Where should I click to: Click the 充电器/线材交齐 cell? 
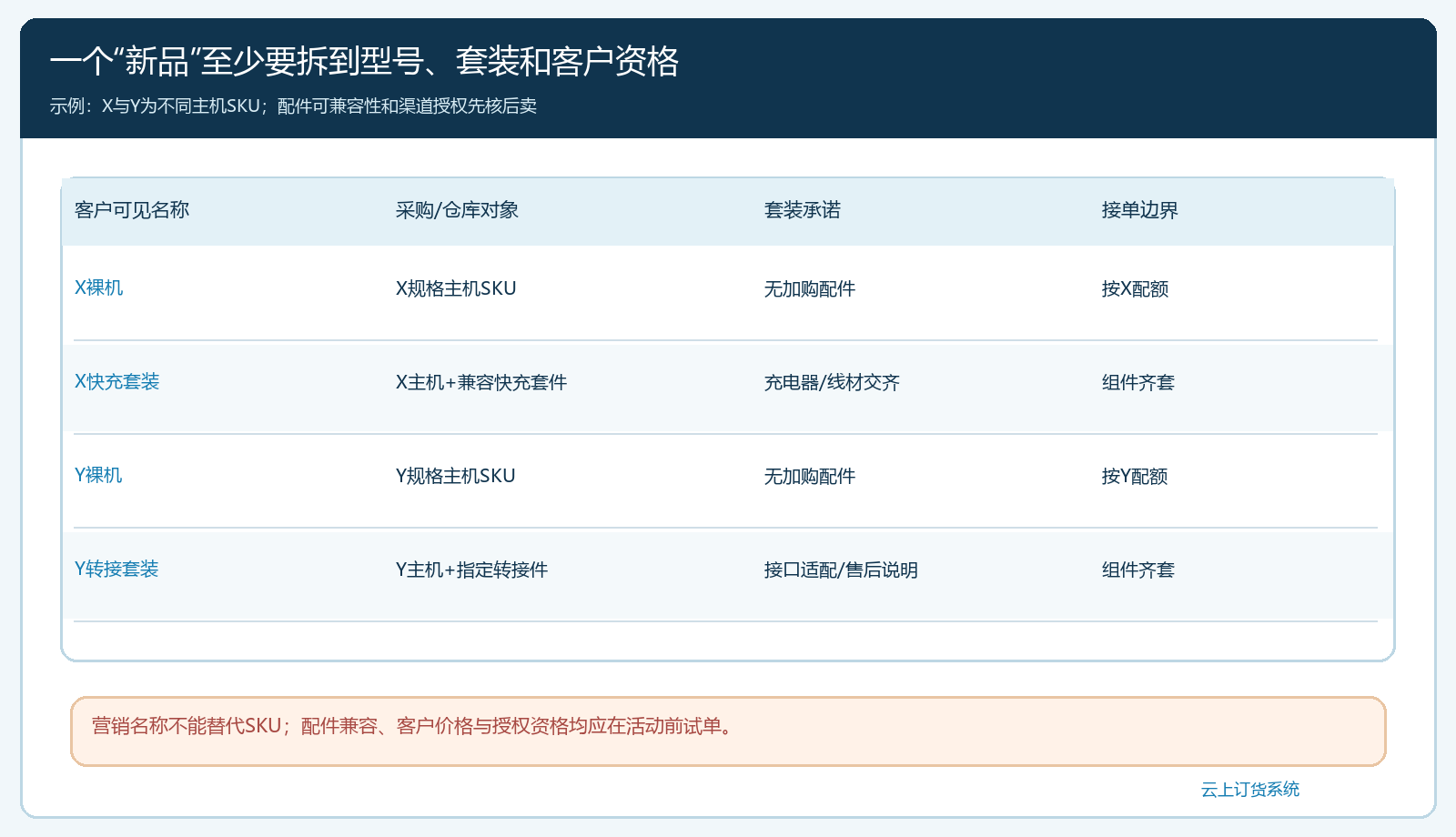click(x=832, y=382)
